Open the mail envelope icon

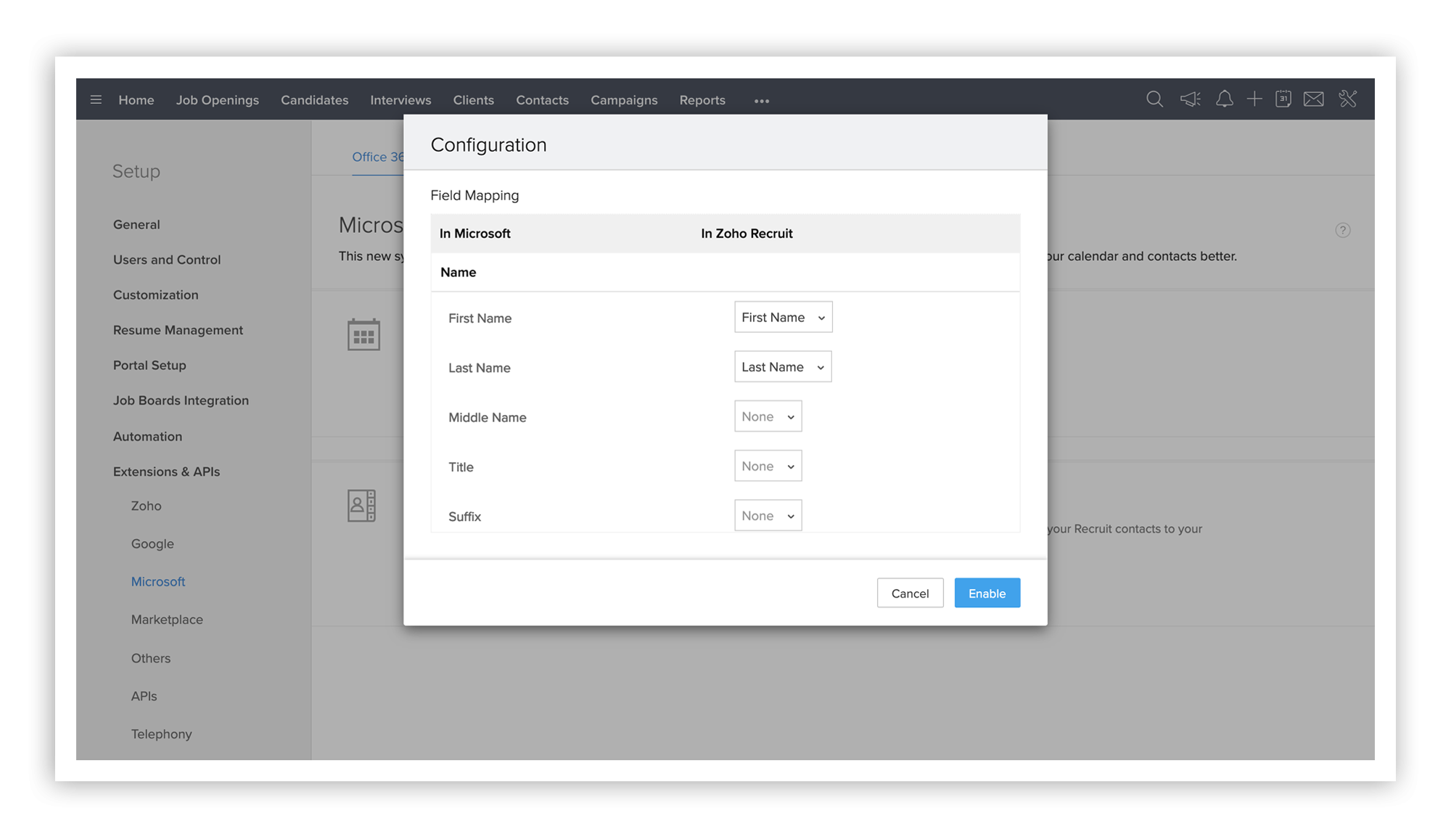(1314, 99)
